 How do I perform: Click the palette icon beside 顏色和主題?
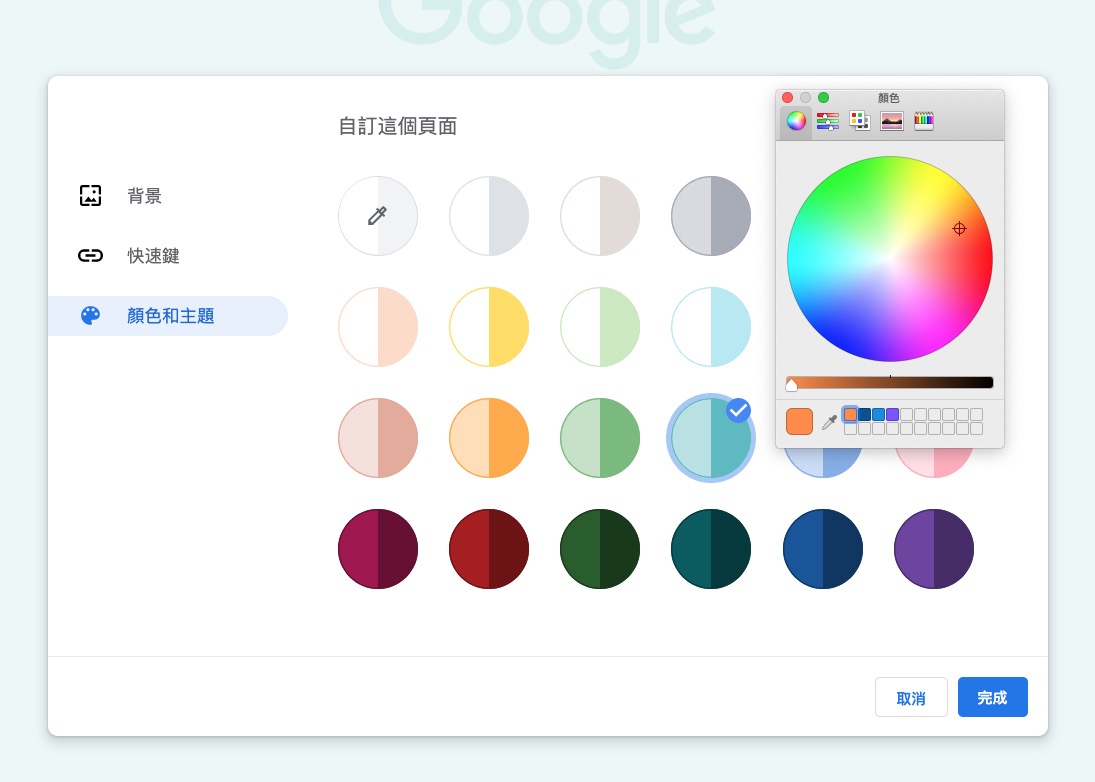pyautogui.click(x=90, y=315)
